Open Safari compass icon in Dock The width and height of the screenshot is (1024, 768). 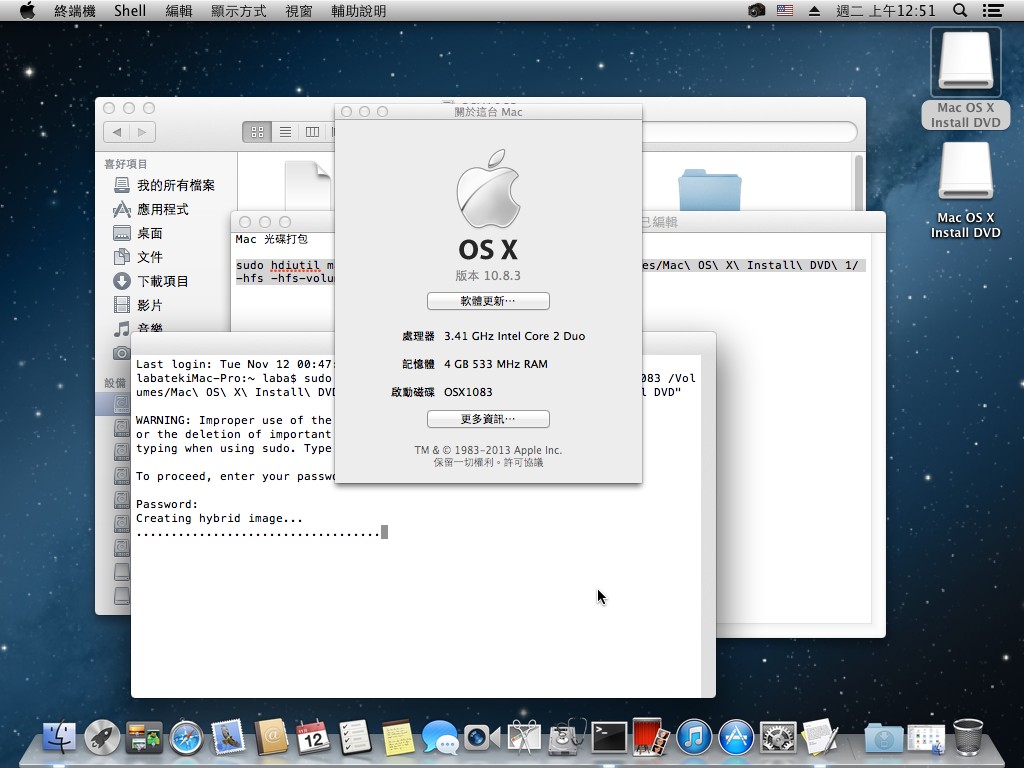tap(186, 738)
